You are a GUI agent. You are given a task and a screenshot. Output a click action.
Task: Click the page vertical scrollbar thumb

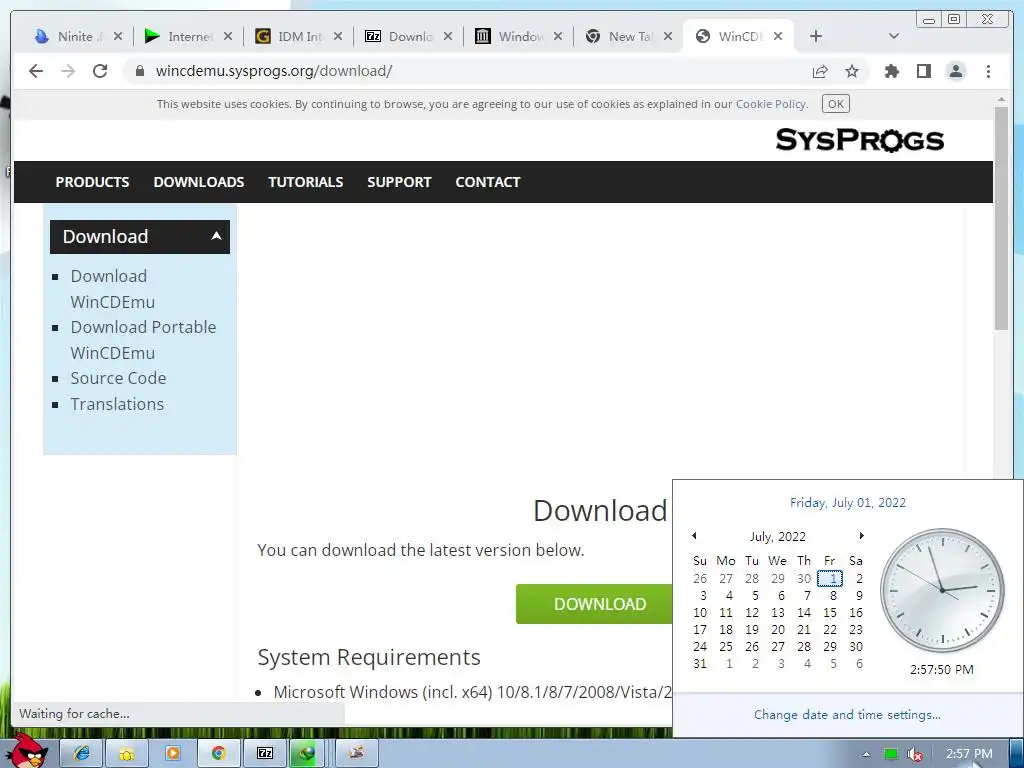point(1001,219)
